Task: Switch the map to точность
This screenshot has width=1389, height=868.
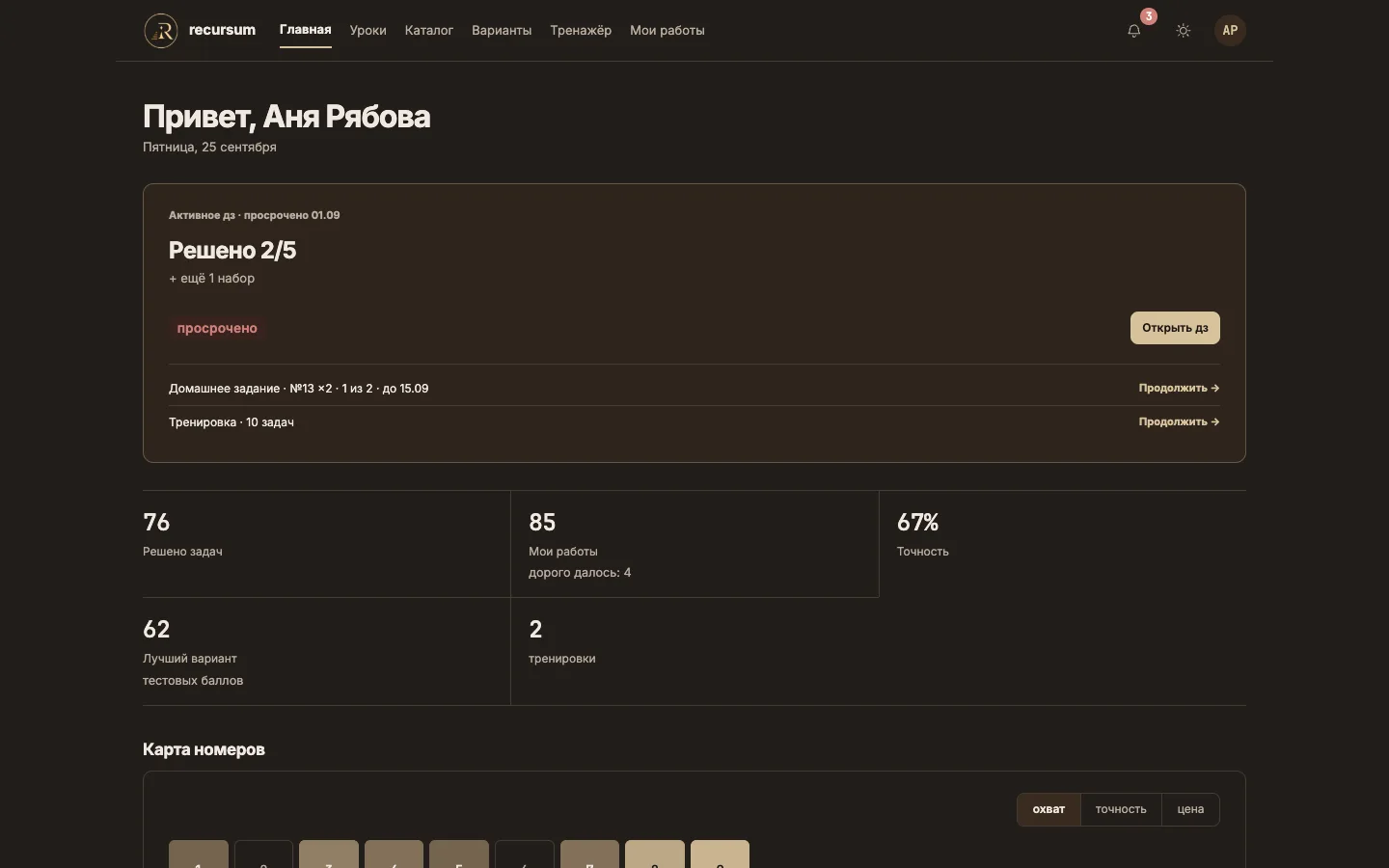Action: click(1121, 809)
